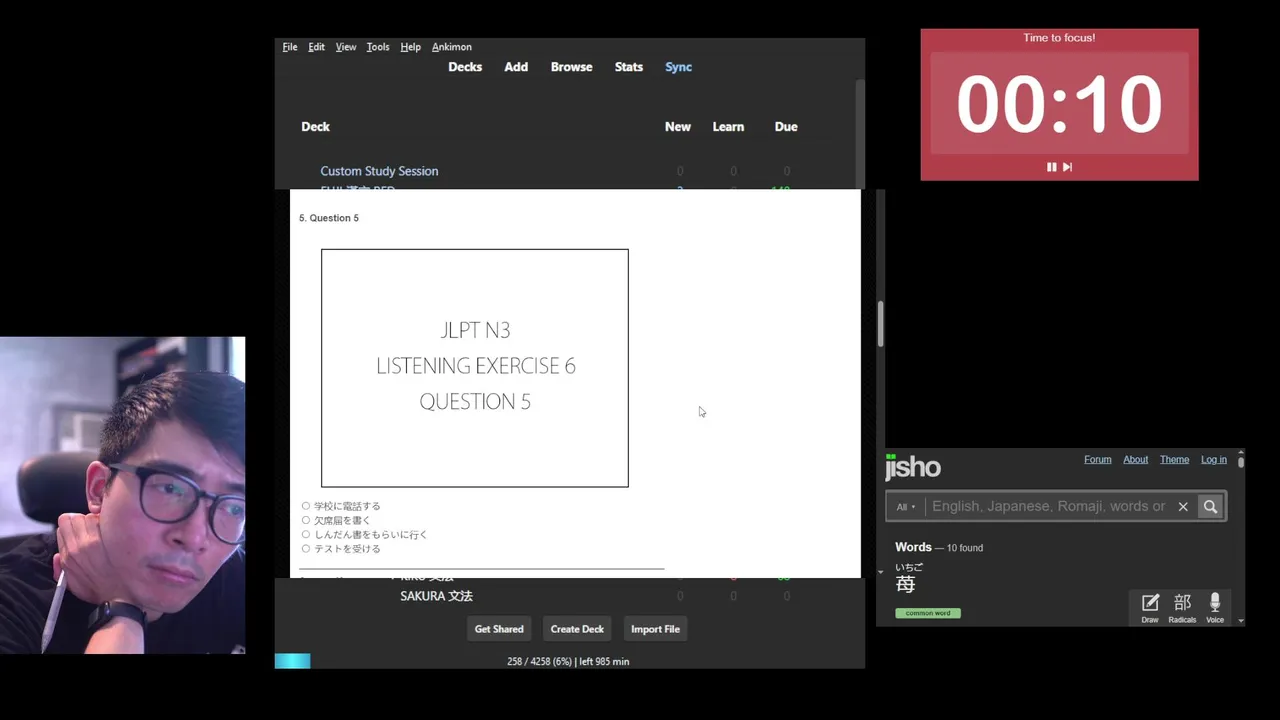Open the View menu in Anki
This screenshot has height=720, width=1280.
coord(346,47)
